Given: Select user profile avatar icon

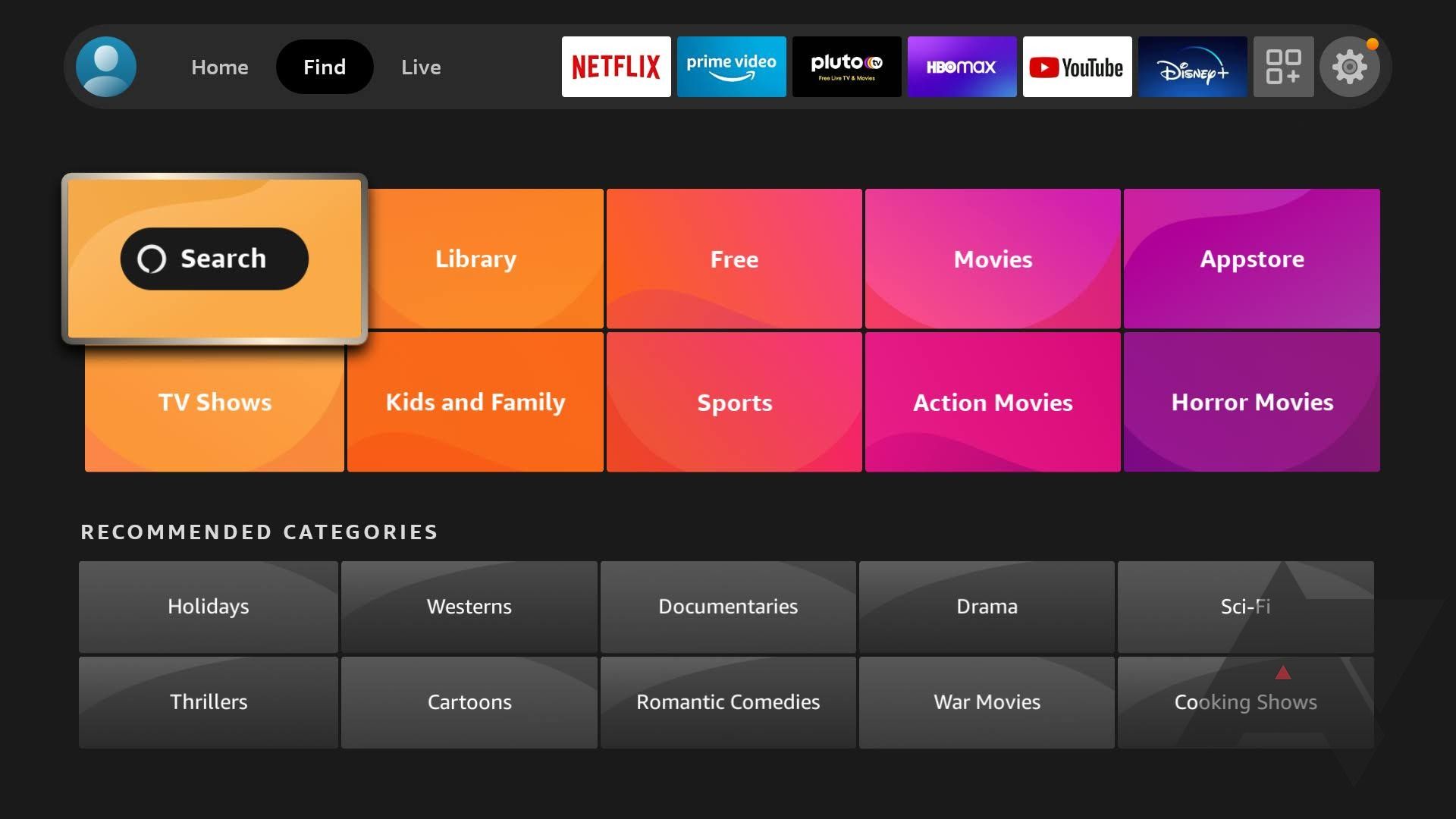Looking at the screenshot, I should 105,67.
